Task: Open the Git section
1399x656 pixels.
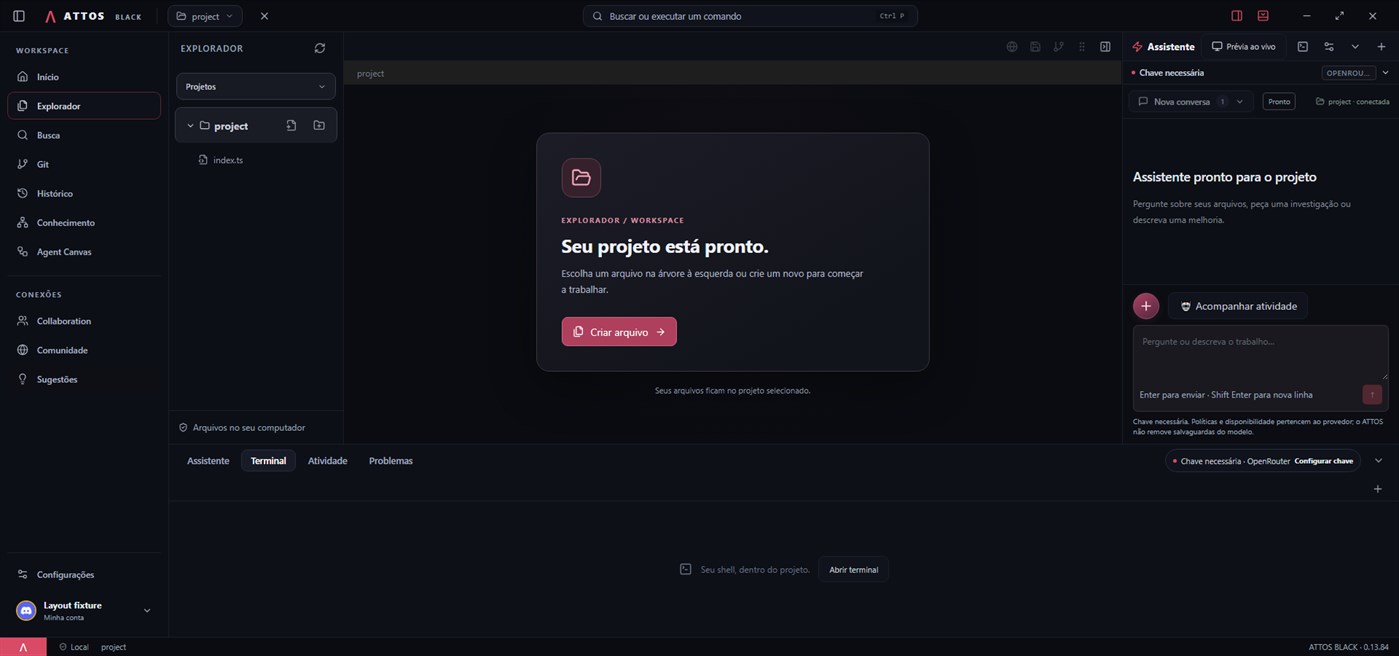Action: pos(84,164)
